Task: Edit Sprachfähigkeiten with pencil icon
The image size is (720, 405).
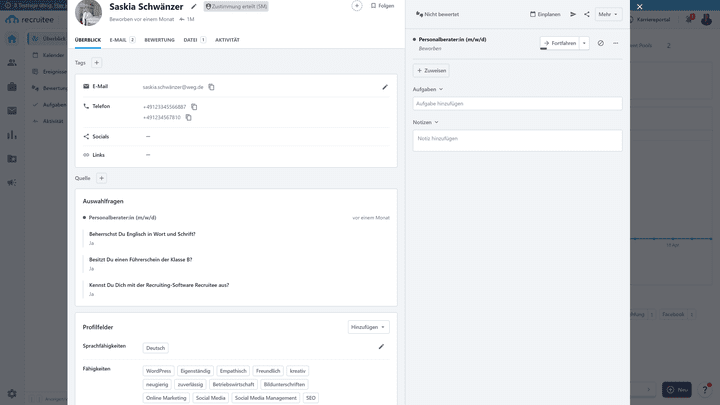Action: (x=381, y=347)
